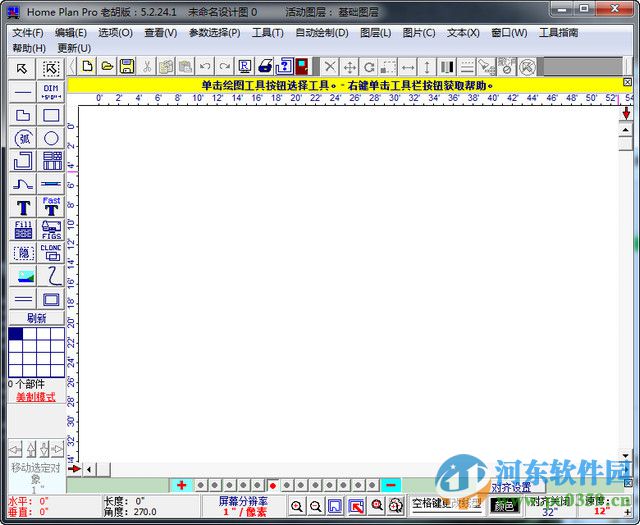Click the undo arrow icon
Viewport: 640px width, 525px height.
click(206, 66)
